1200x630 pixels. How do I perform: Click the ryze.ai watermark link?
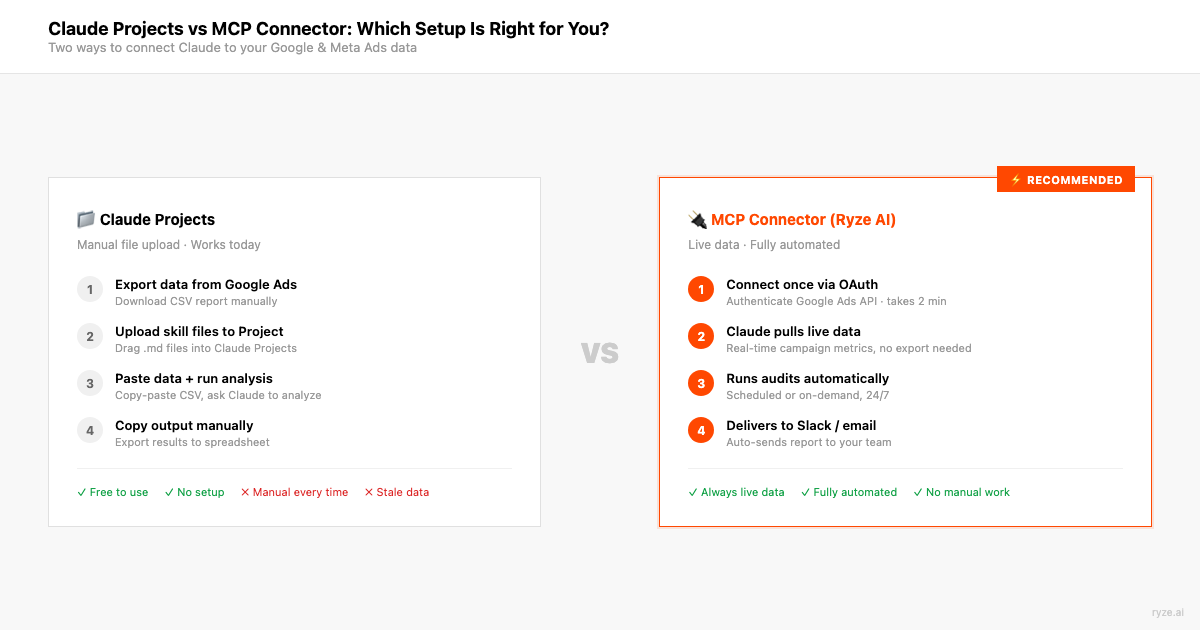(1166, 611)
